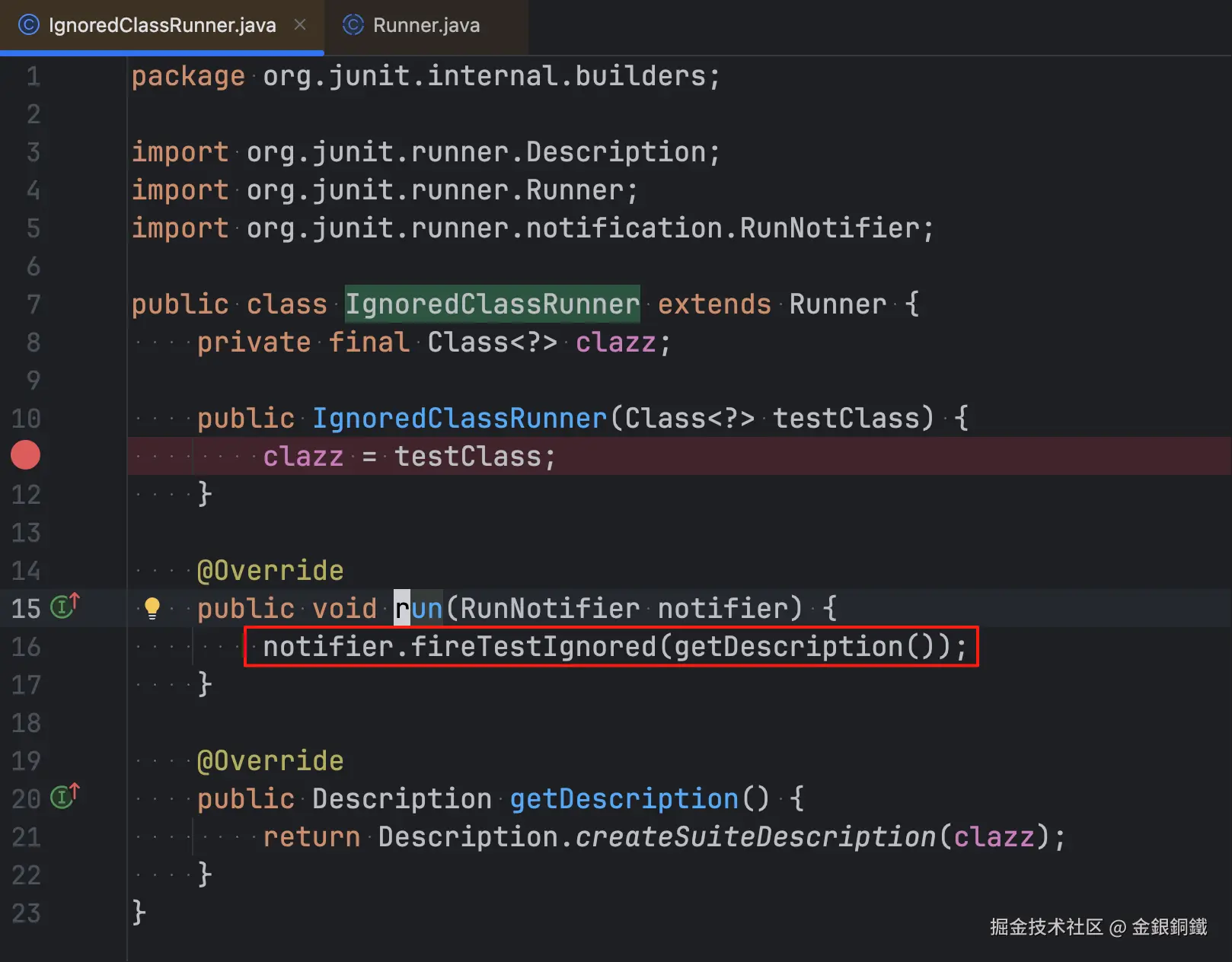Click the class closing brace on line 23
The image size is (1232, 962).
(x=139, y=913)
